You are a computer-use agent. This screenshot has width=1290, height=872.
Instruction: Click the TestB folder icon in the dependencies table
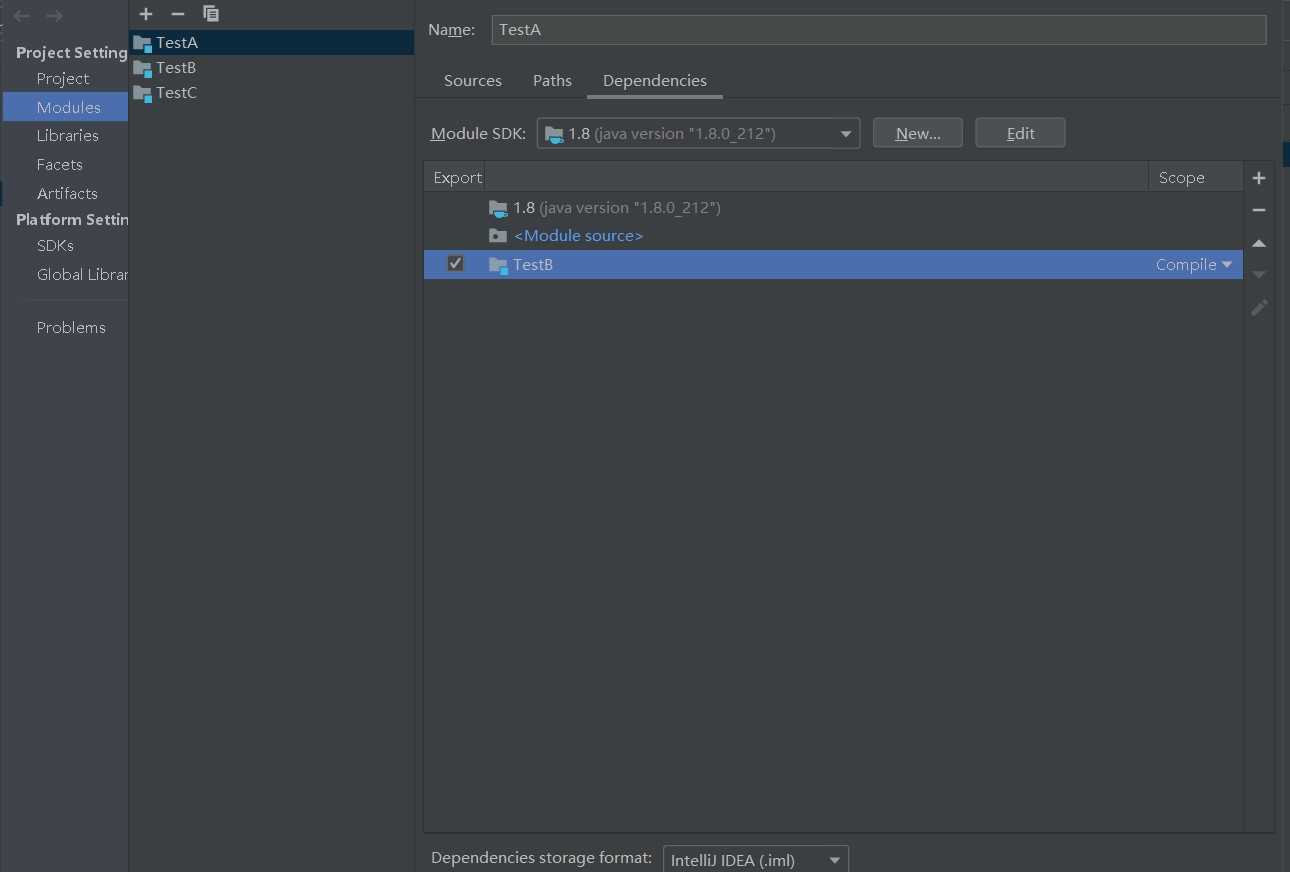coord(498,265)
